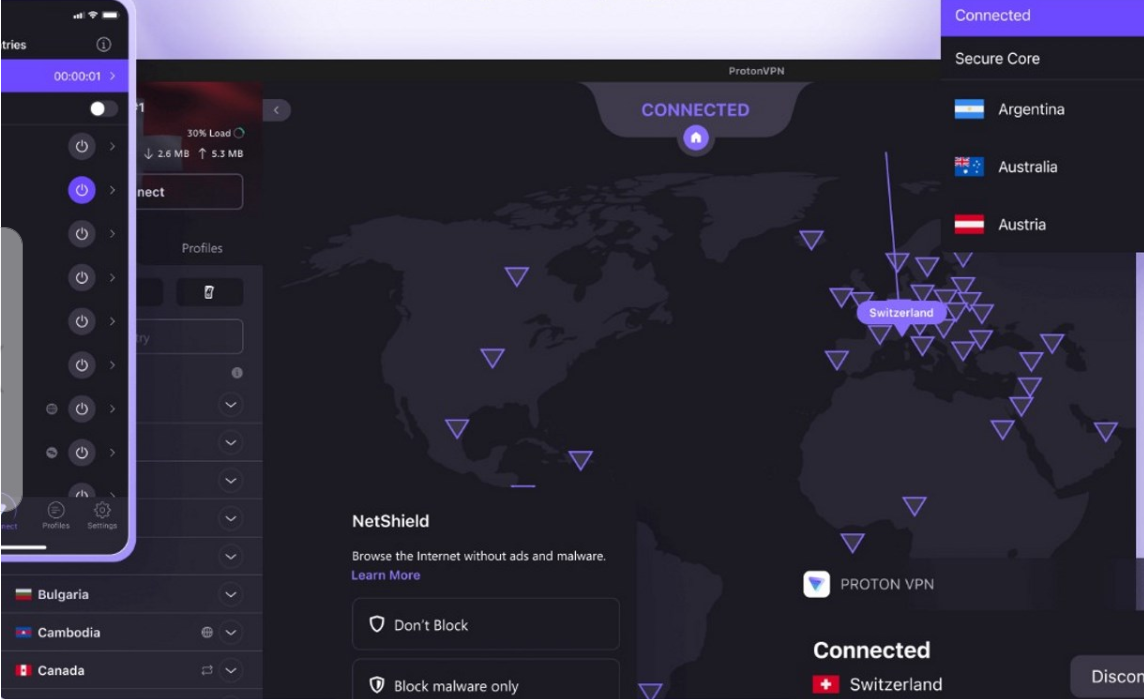This screenshot has width=1144, height=699.
Task: Collapse the sidebar with the left arrow button
Action: point(277,110)
